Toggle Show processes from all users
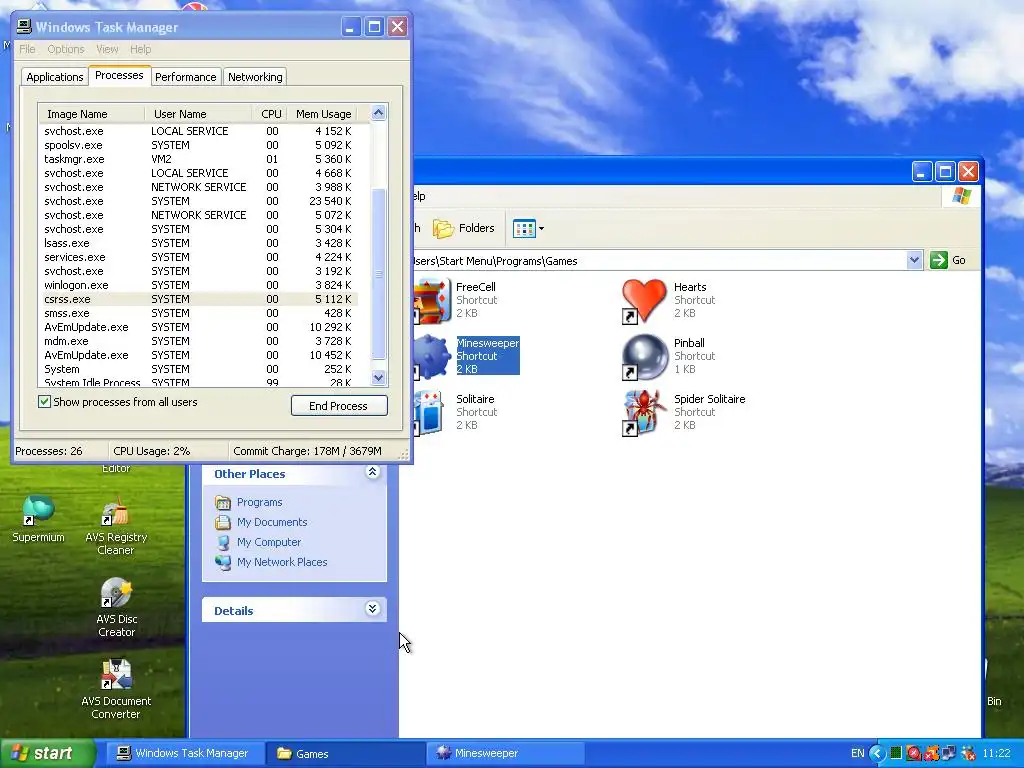Viewport: 1024px width, 768px height. pos(44,402)
